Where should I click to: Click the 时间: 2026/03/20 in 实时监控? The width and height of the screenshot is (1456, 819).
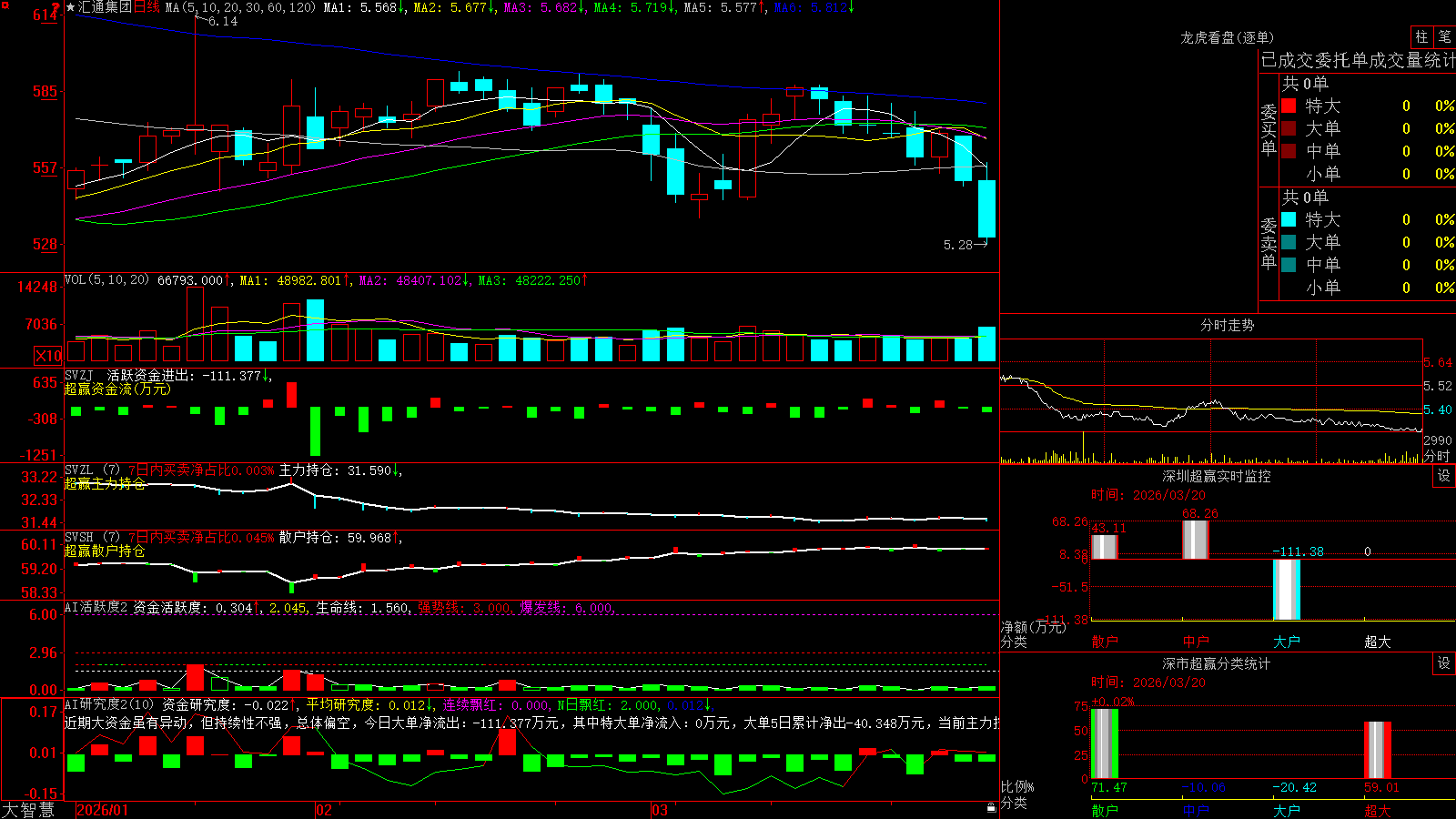pos(1148,495)
